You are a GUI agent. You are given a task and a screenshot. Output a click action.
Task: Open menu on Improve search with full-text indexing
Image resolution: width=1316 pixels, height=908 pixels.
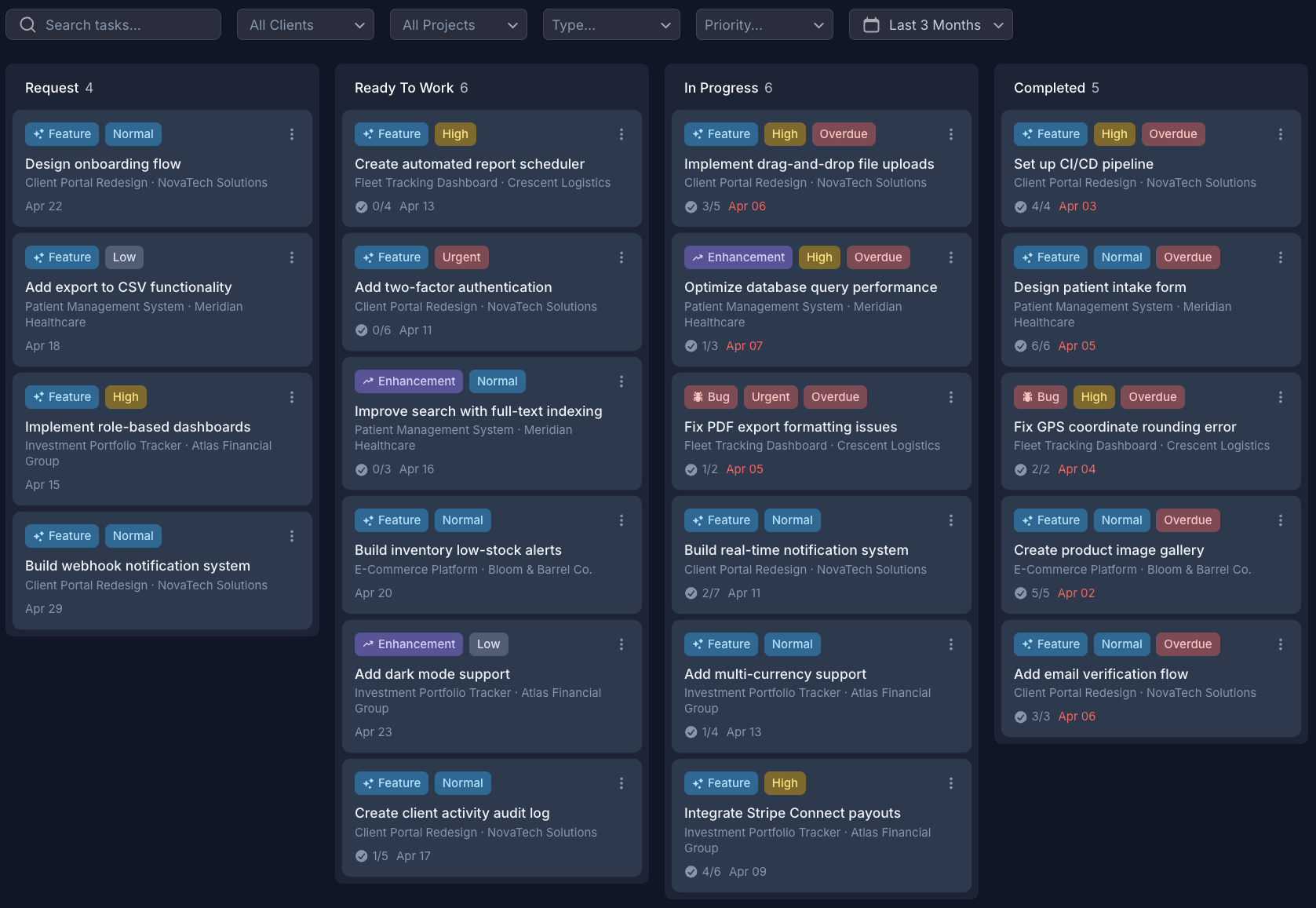click(622, 381)
